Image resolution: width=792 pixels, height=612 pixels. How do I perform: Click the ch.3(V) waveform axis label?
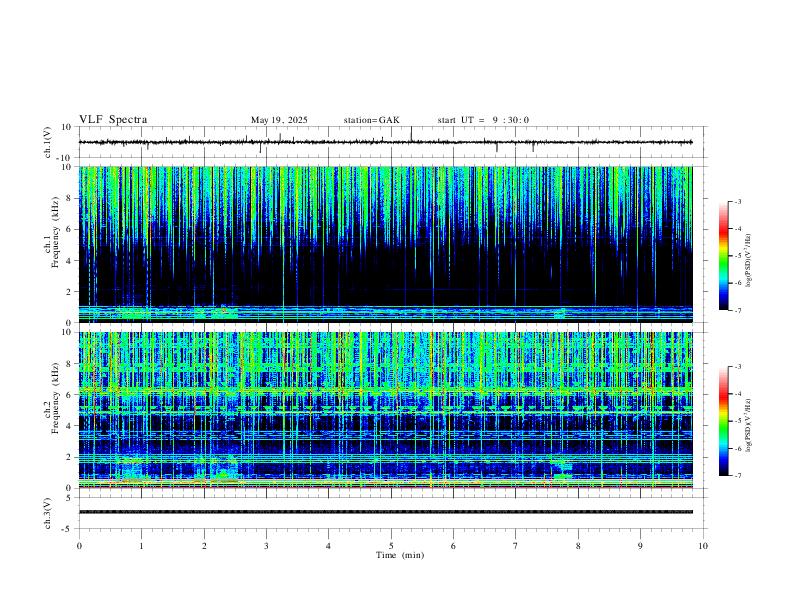point(48,513)
